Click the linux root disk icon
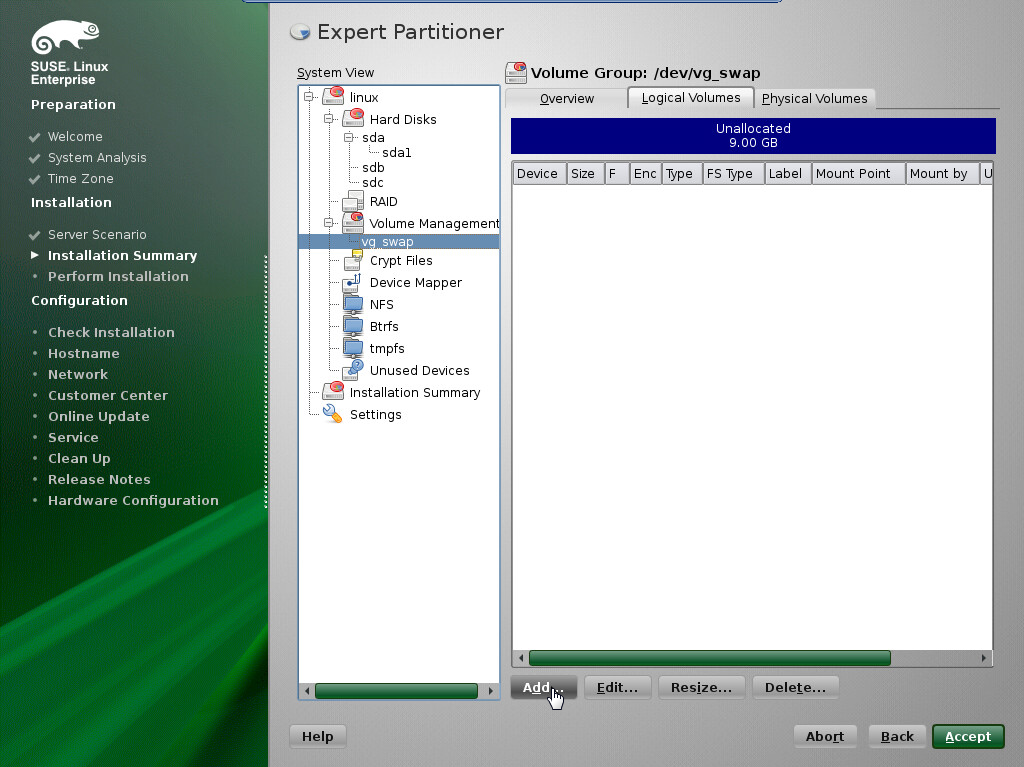Image resolution: width=1024 pixels, height=767 pixels. pos(333,96)
